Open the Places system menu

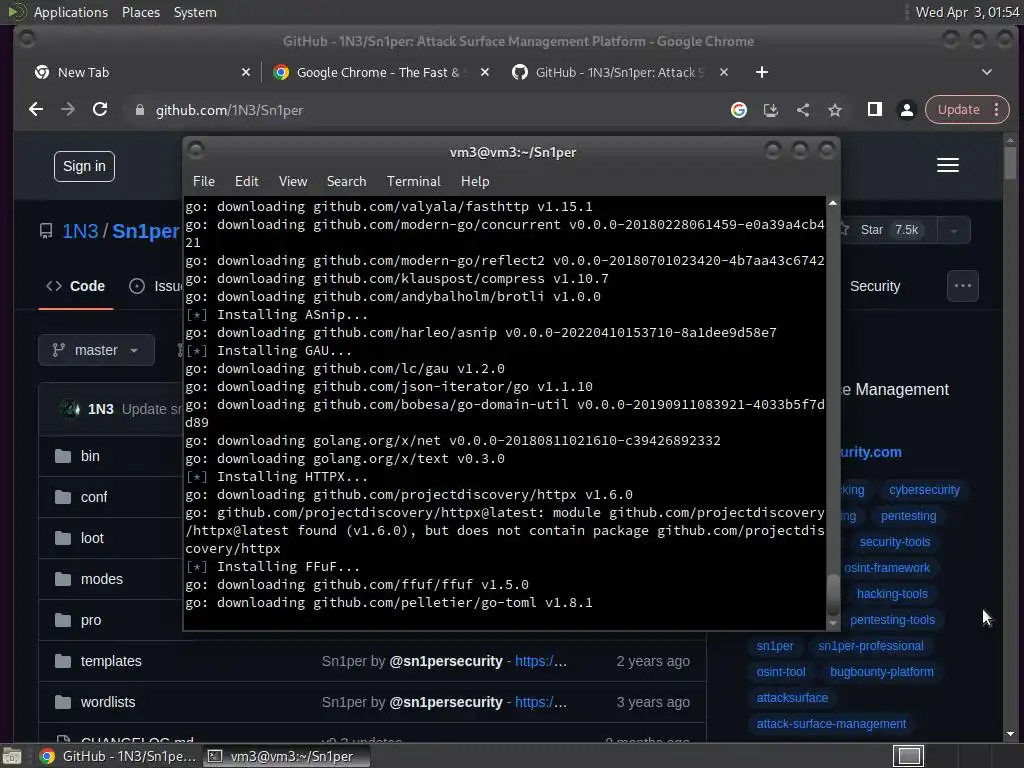[140, 12]
